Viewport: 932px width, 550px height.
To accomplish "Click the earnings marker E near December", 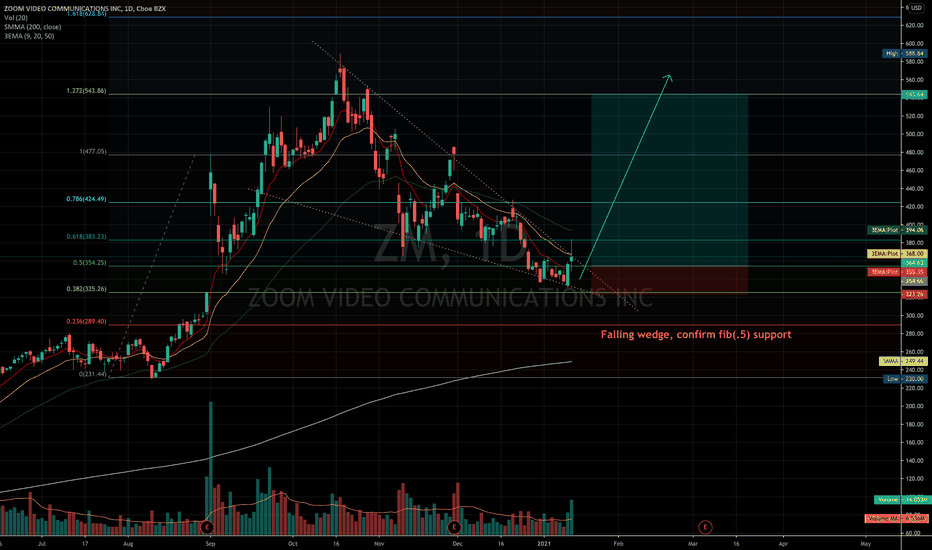I will point(455,527).
